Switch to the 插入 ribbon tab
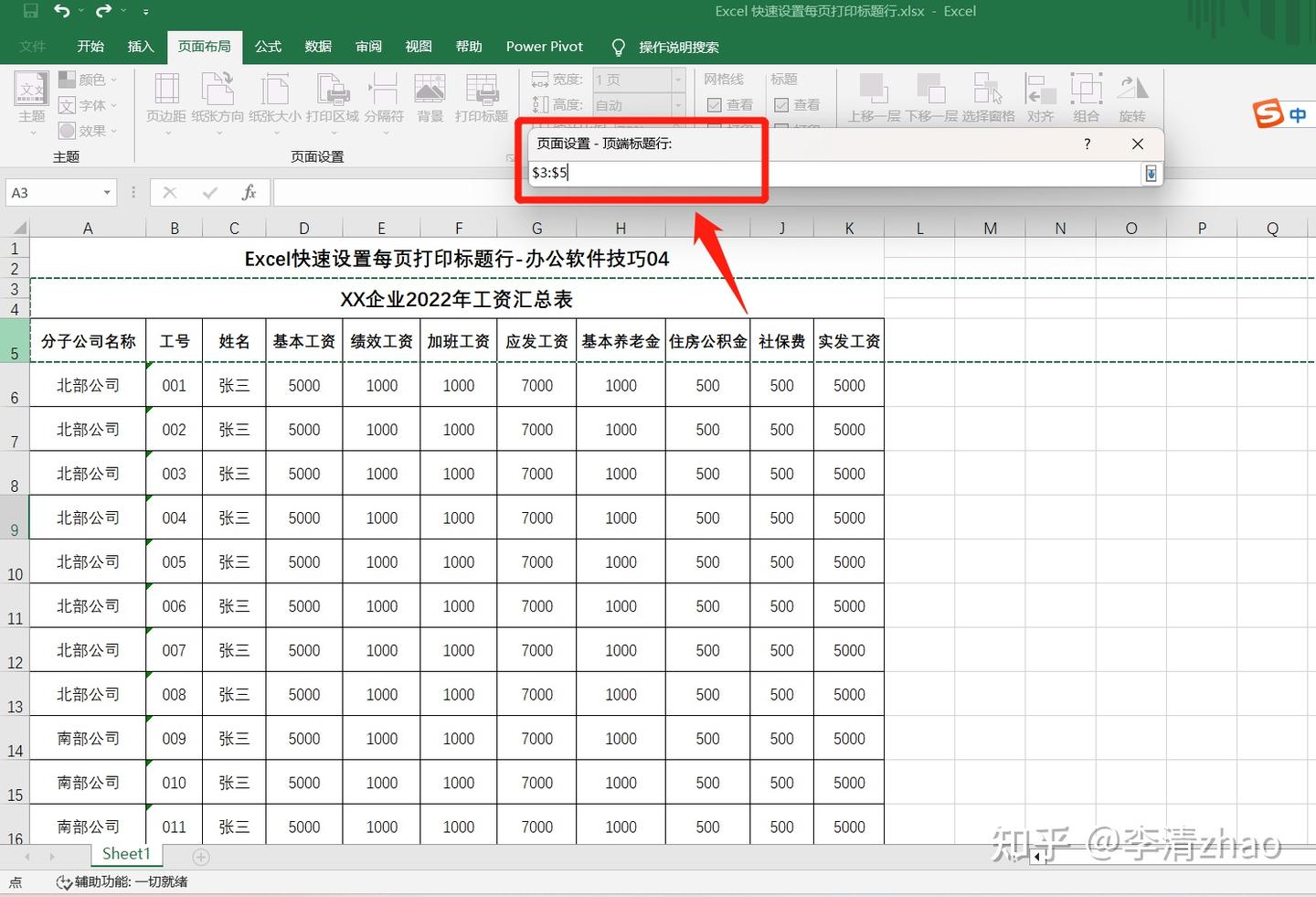 (x=141, y=47)
